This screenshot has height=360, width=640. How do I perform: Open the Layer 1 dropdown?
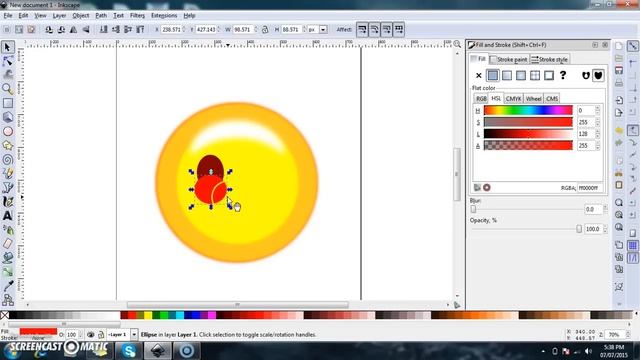[x=134, y=335]
